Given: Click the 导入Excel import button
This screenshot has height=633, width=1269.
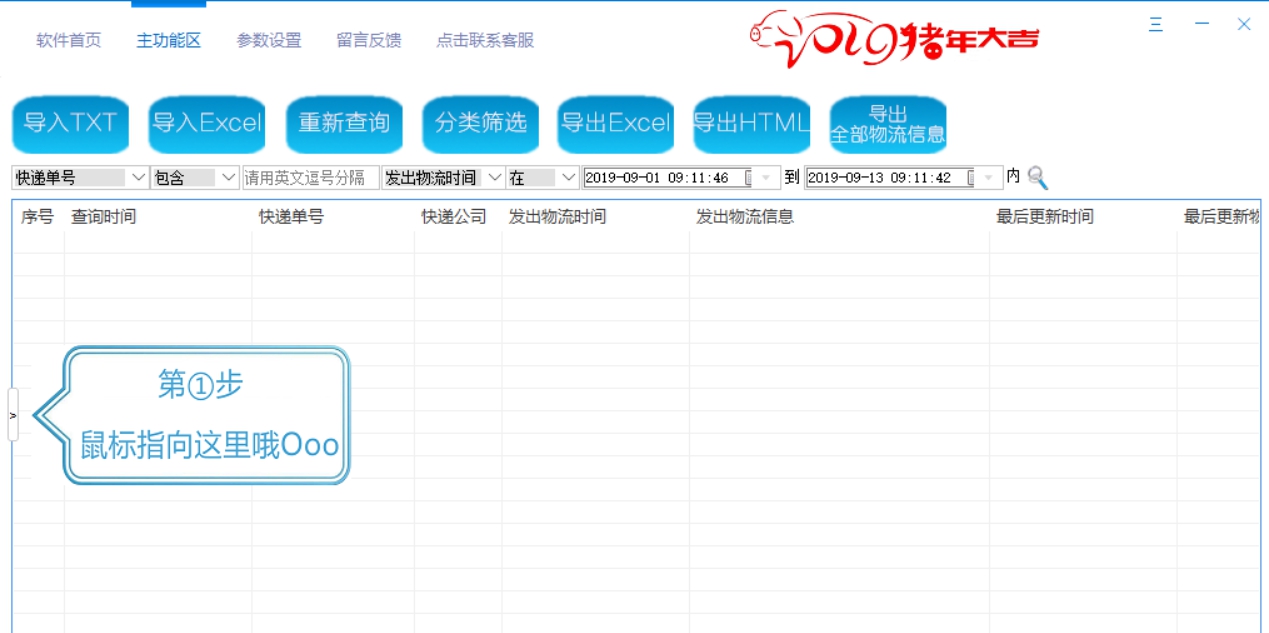Looking at the screenshot, I should point(207,124).
